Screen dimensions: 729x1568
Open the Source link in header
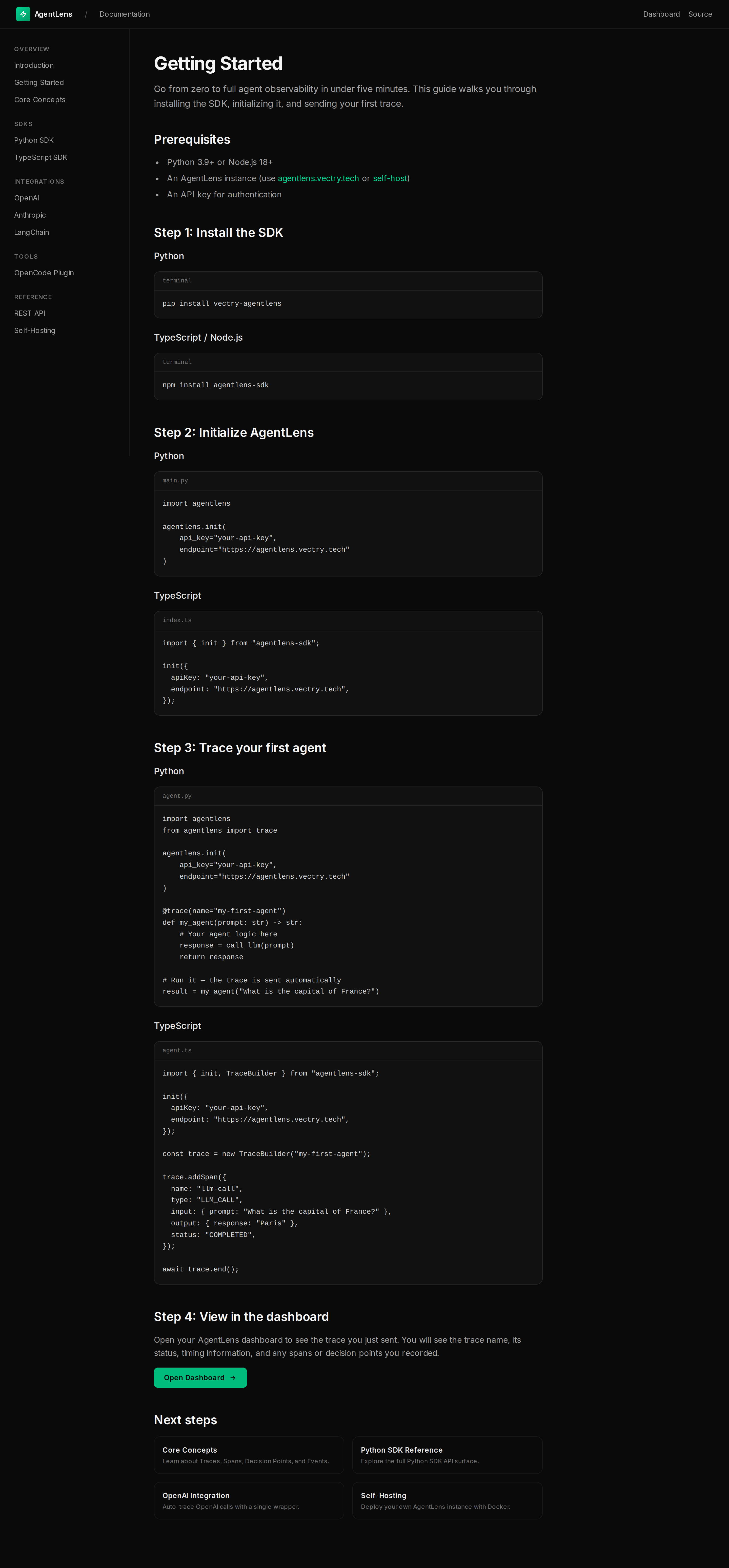click(700, 14)
